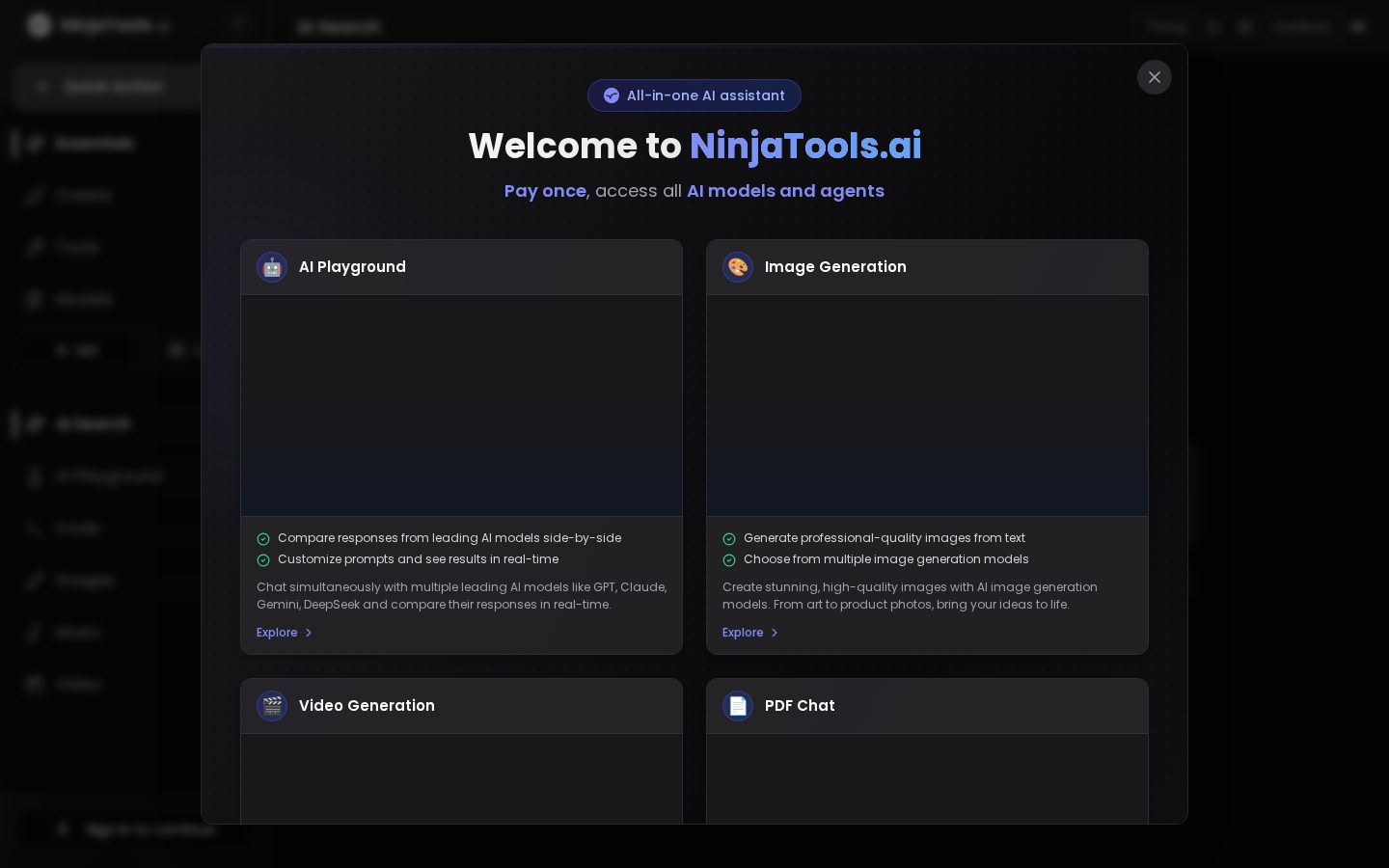
Task: Click text 'Compare responses from leading AI models side-by-side'
Action: coord(449,538)
